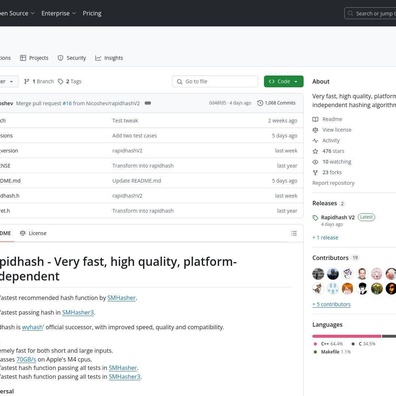View the 2 Tags link
Viewport: 396px width, 396px height.
point(70,81)
